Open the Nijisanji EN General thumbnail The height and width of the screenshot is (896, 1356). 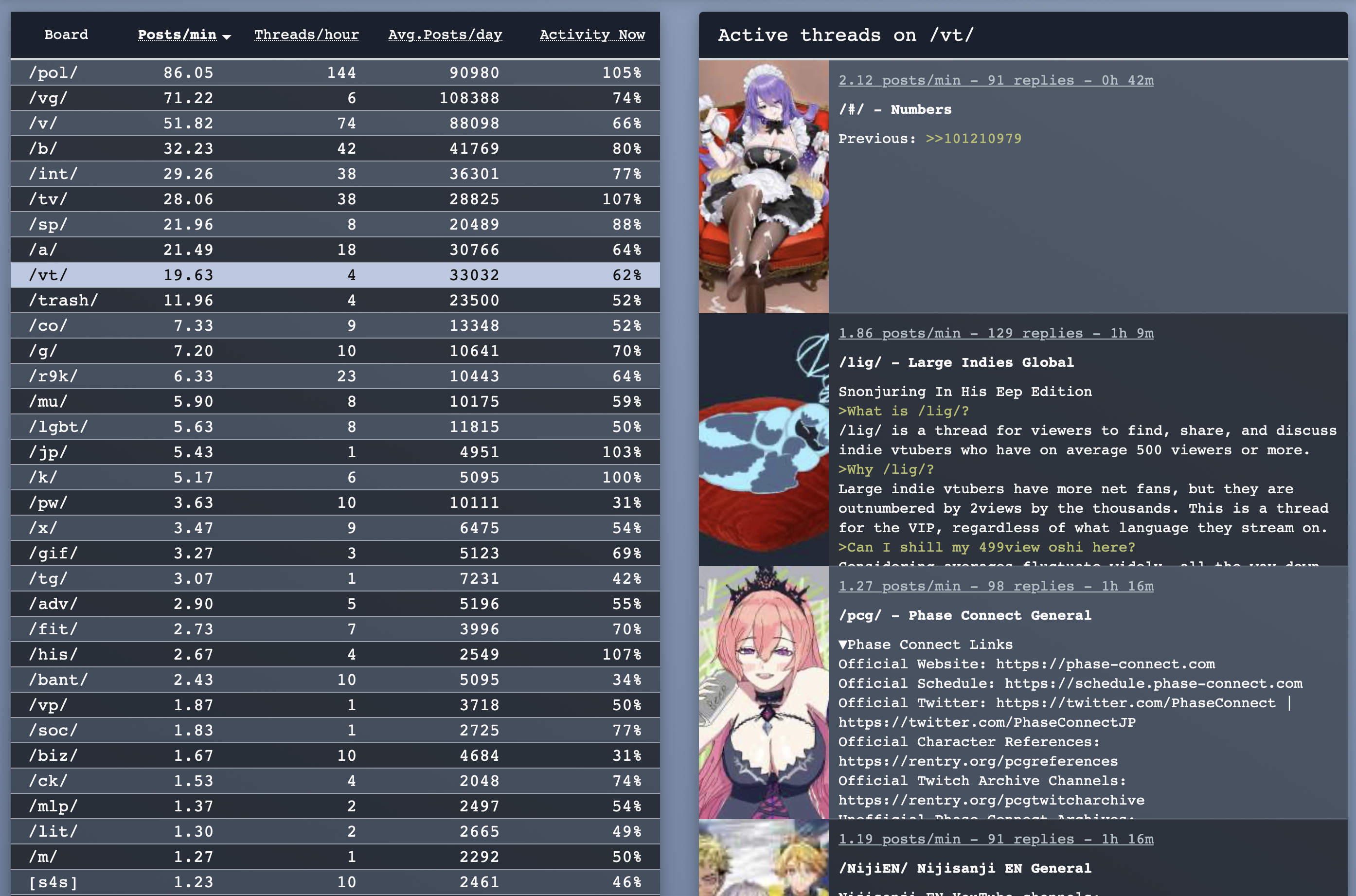point(763,858)
